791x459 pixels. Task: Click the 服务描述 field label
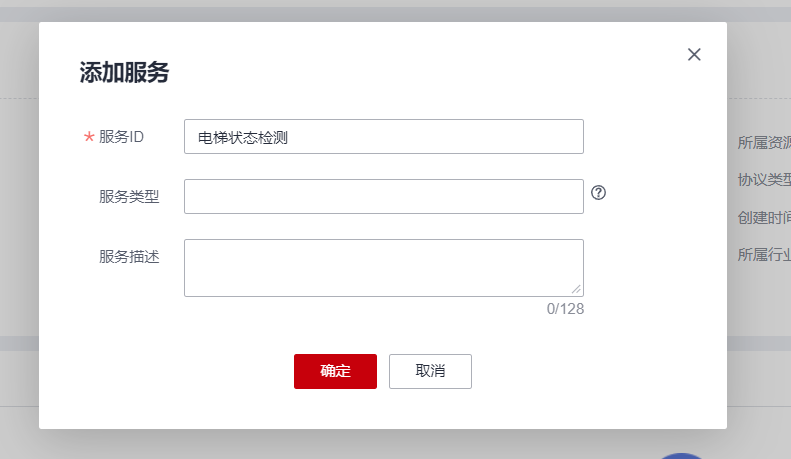[129, 256]
